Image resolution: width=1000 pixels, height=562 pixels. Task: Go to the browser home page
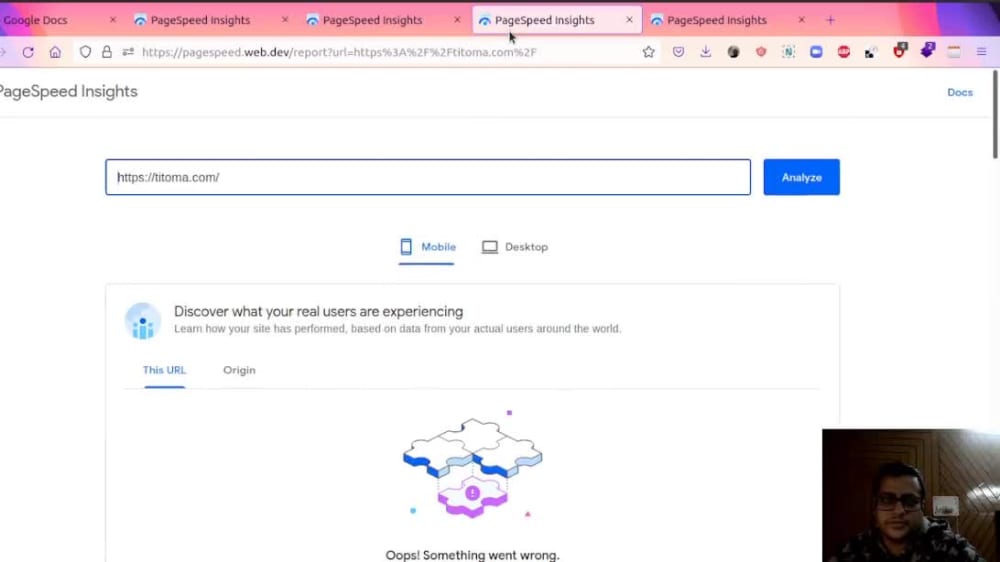coord(55,52)
